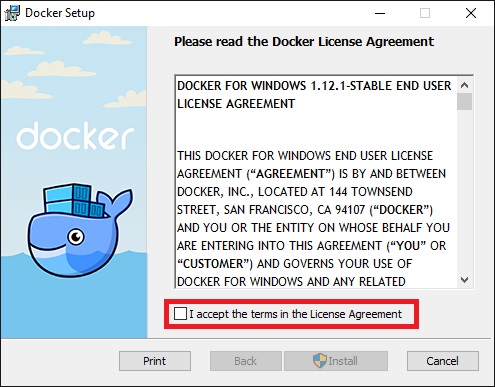Click the license agreement scrollbar thumb
This screenshot has width=495, height=387.
click(464, 101)
